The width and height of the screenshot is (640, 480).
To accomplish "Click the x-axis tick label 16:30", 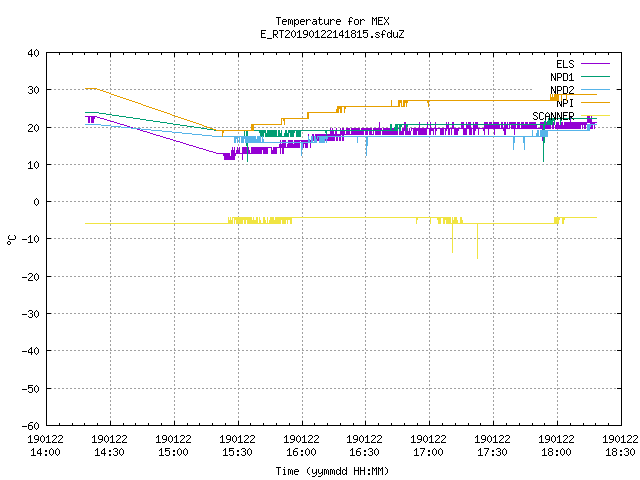I will (x=364, y=452).
